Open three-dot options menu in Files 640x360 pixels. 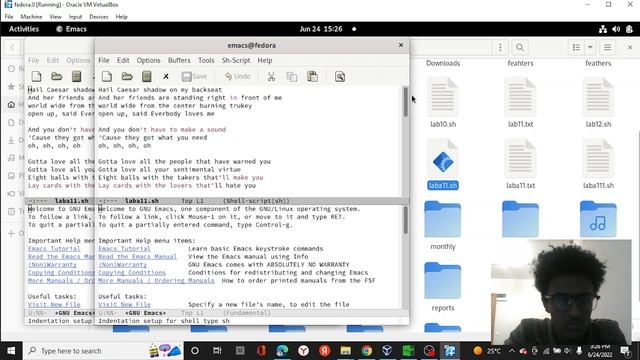500,47
